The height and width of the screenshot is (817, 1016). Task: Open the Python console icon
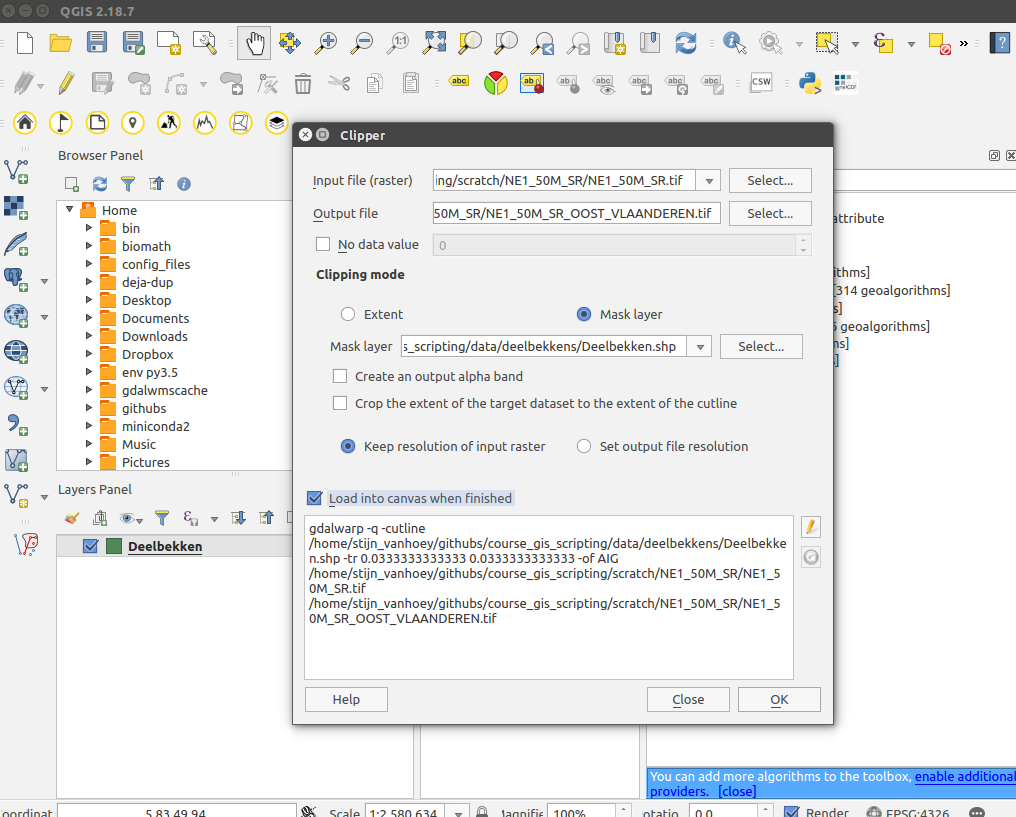click(810, 84)
